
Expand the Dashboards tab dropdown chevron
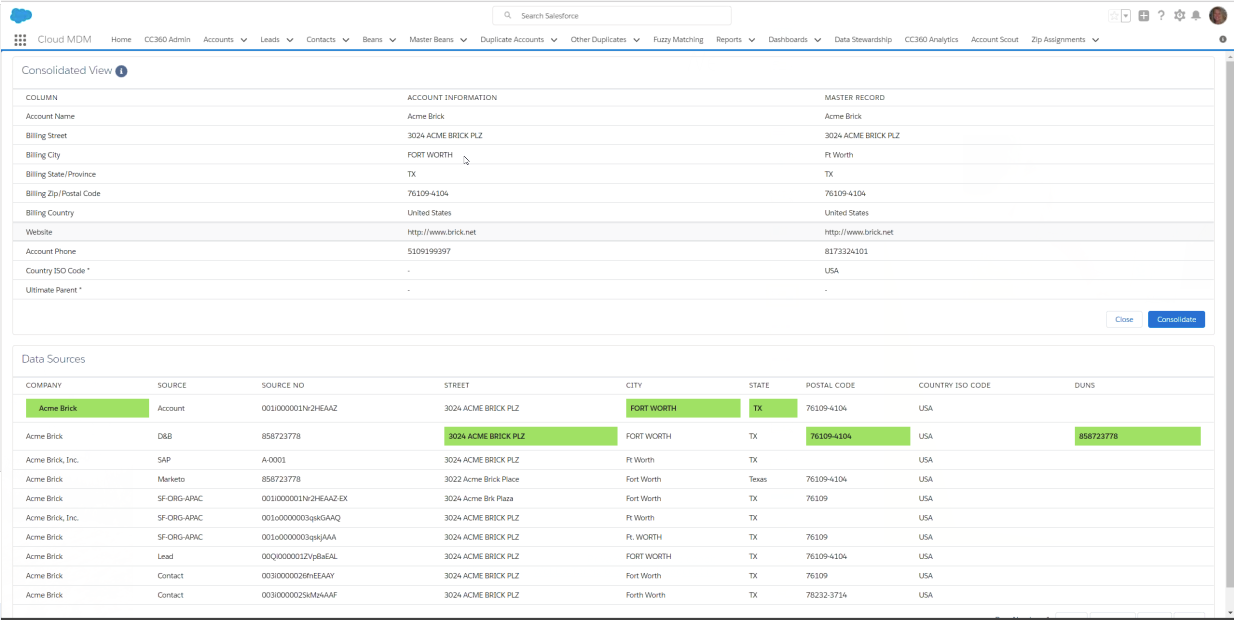[x=817, y=40]
